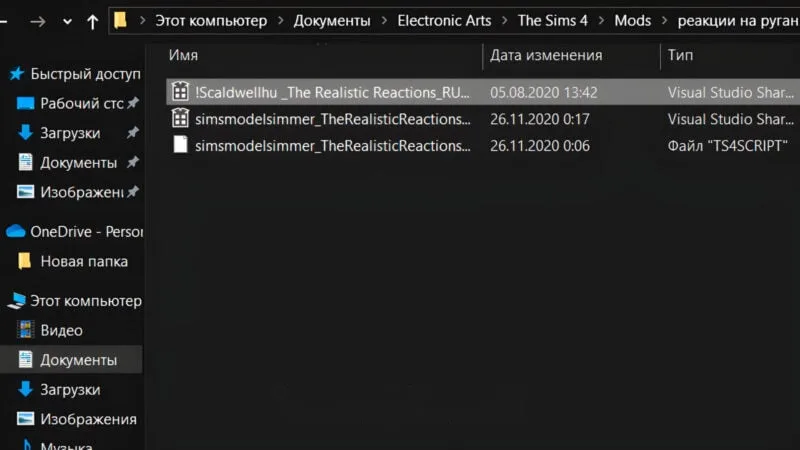The width and height of the screenshot is (800, 450).
Task: Open Новая папка in sidebar
Action: pos(84,261)
